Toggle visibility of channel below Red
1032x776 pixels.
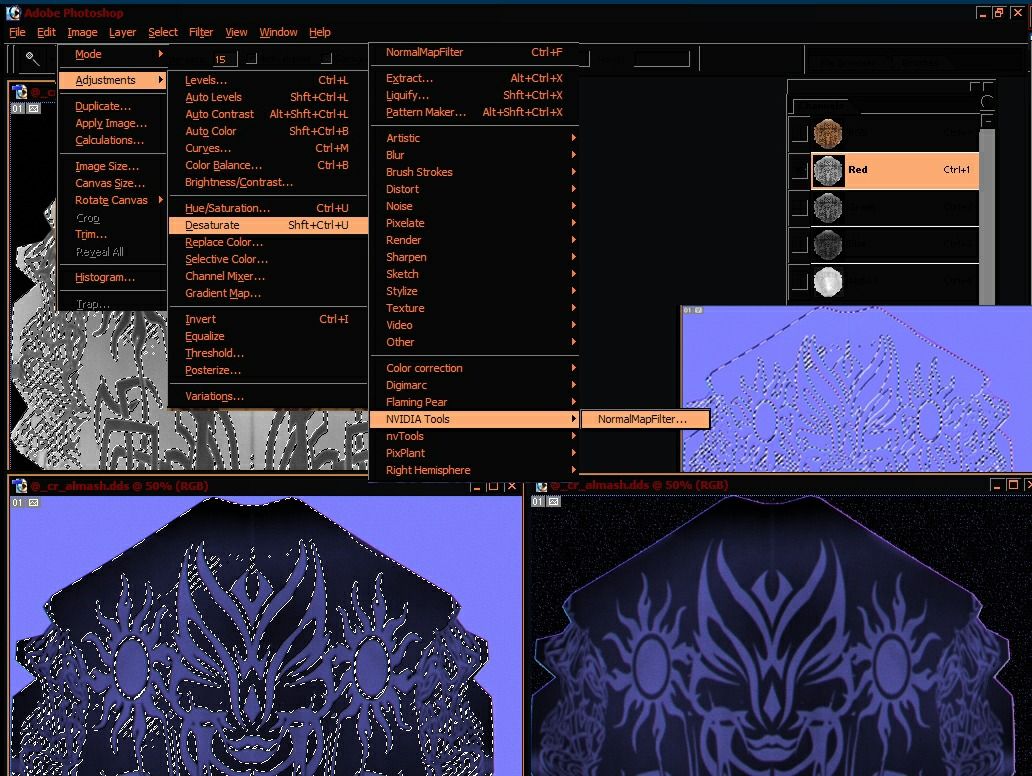point(799,207)
